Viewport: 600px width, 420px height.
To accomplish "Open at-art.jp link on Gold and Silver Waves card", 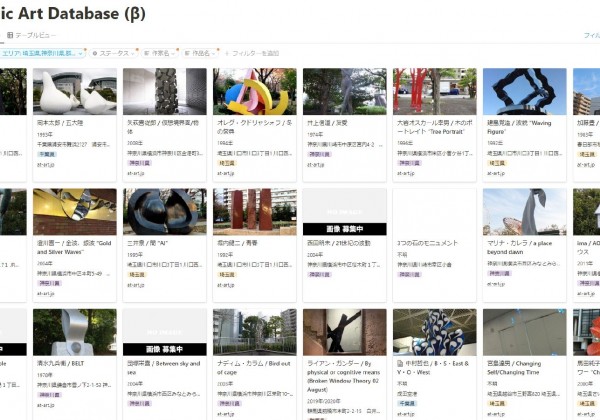I will coord(46,294).
